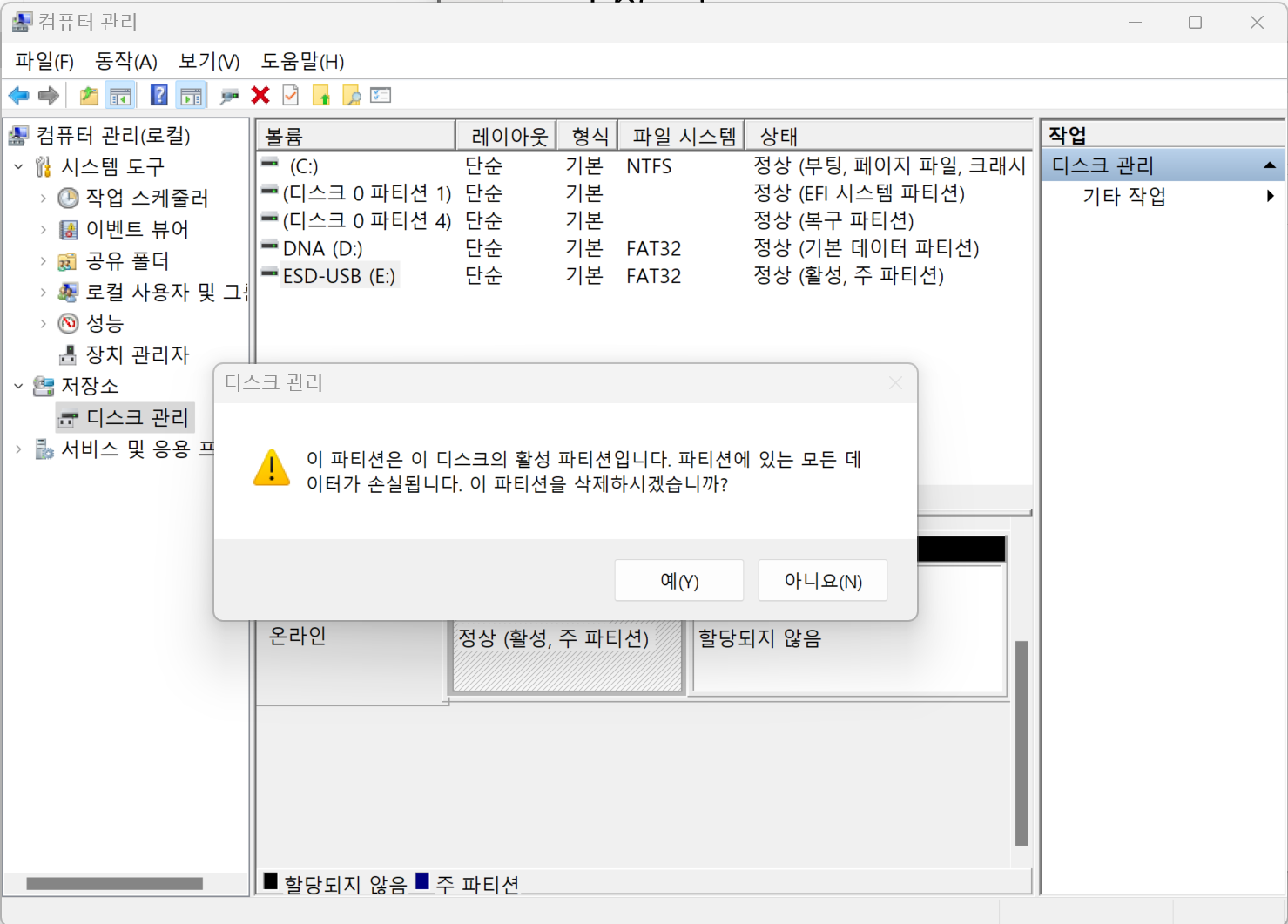Click the Performance gauge icon in tree

(68, 323)
